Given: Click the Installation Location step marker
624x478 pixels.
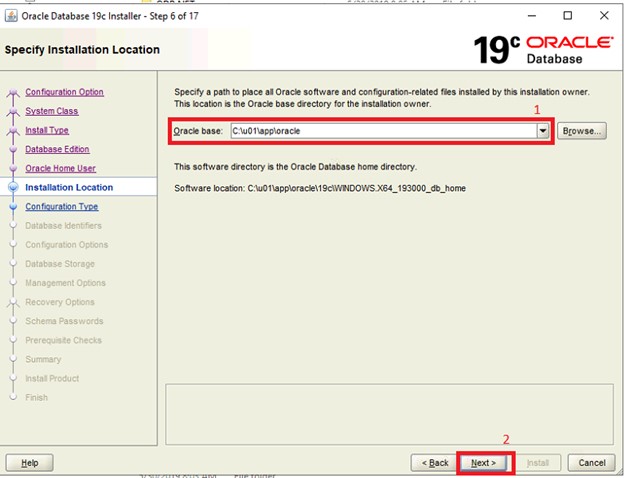Looking at the screenshot, I should (13, 187).
